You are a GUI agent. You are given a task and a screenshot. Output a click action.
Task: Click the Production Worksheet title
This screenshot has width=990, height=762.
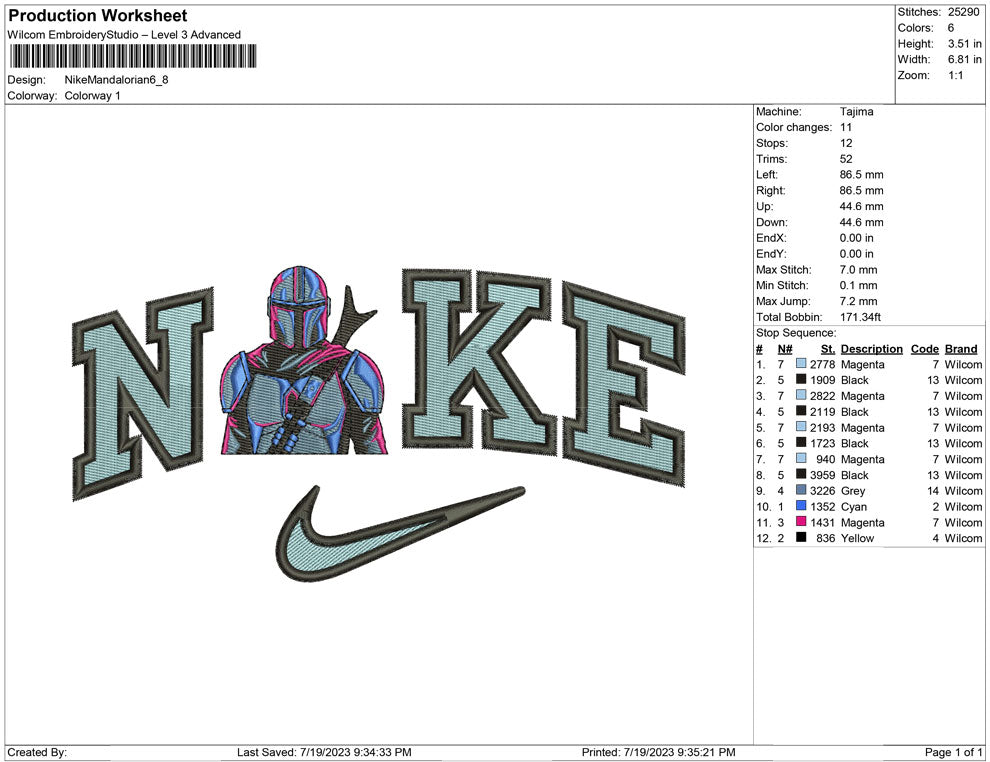pos(97,16)
